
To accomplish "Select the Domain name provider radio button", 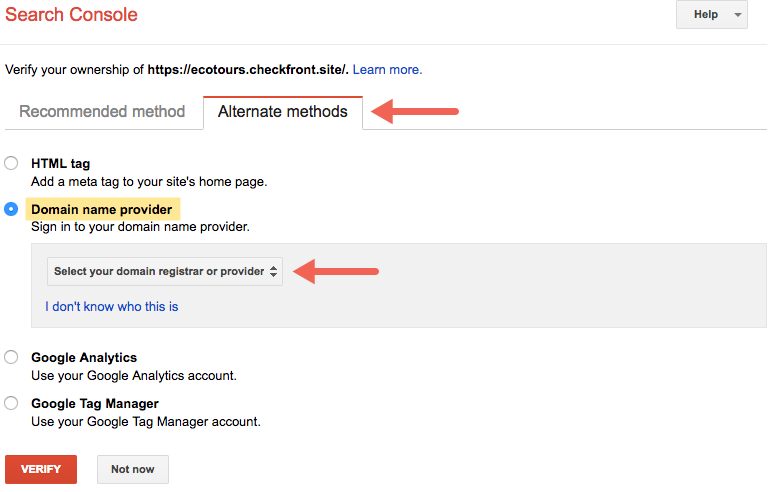I will coord(11,209).
